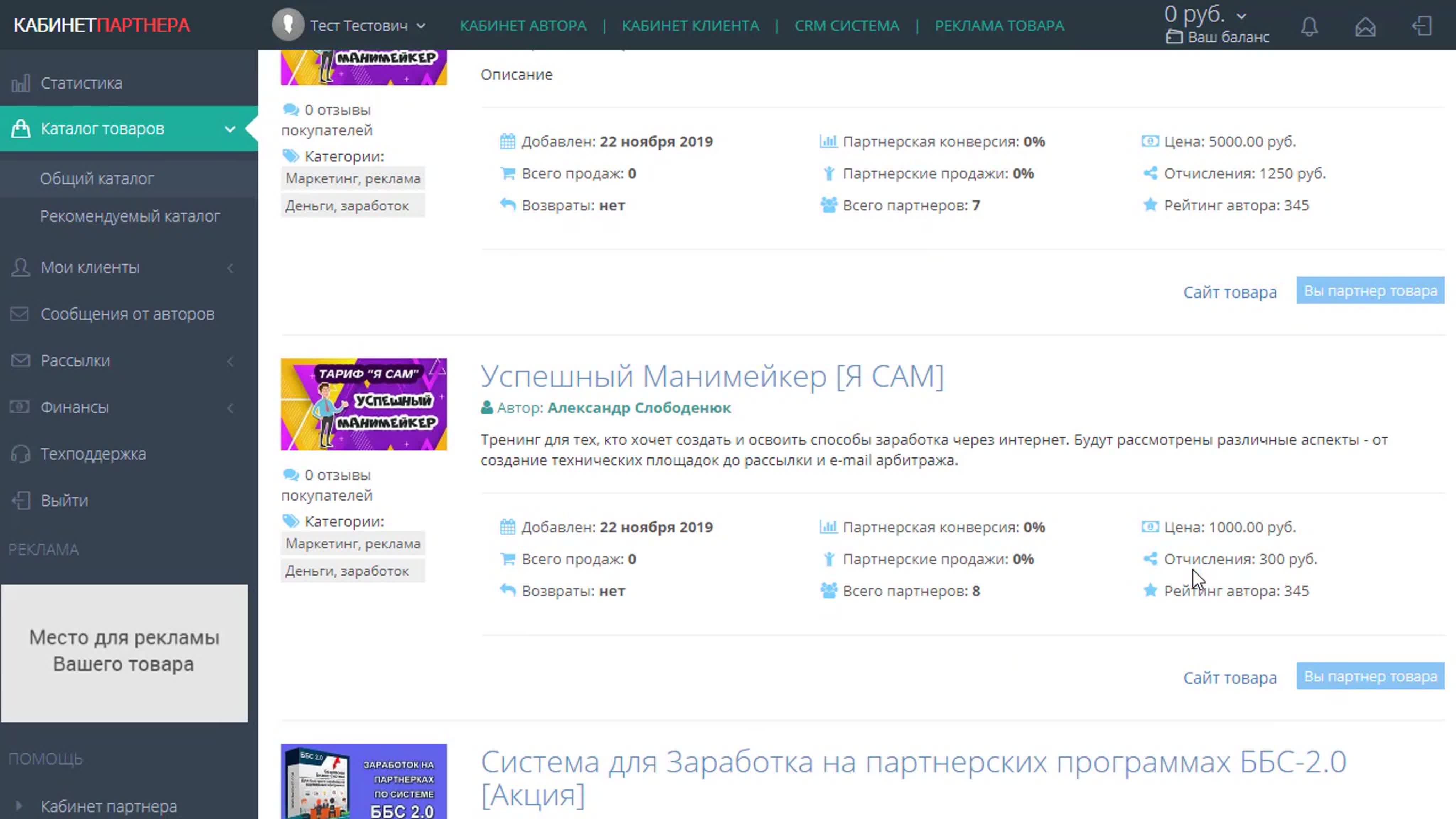Click the Успешный Манимейкер Я САМ thumbnail
1456x819 pixels.
pos(363,404)
